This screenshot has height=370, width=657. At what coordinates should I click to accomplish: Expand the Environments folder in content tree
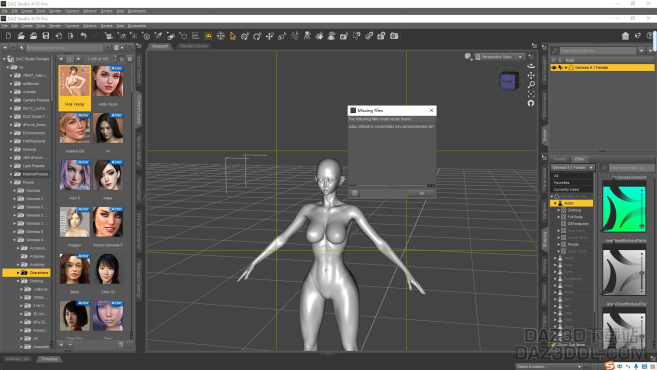coord(11,133)
